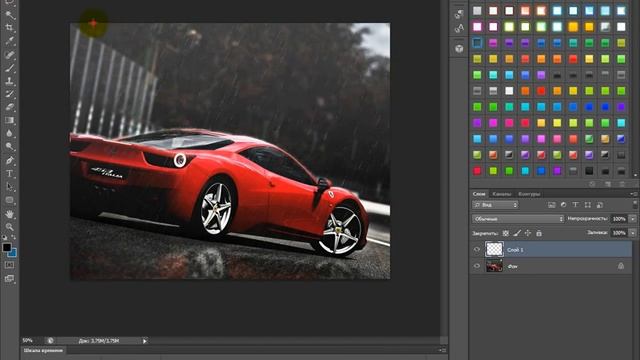Select the Blur tool
This screenshot has width=640, height=360.
coord(10,133)
